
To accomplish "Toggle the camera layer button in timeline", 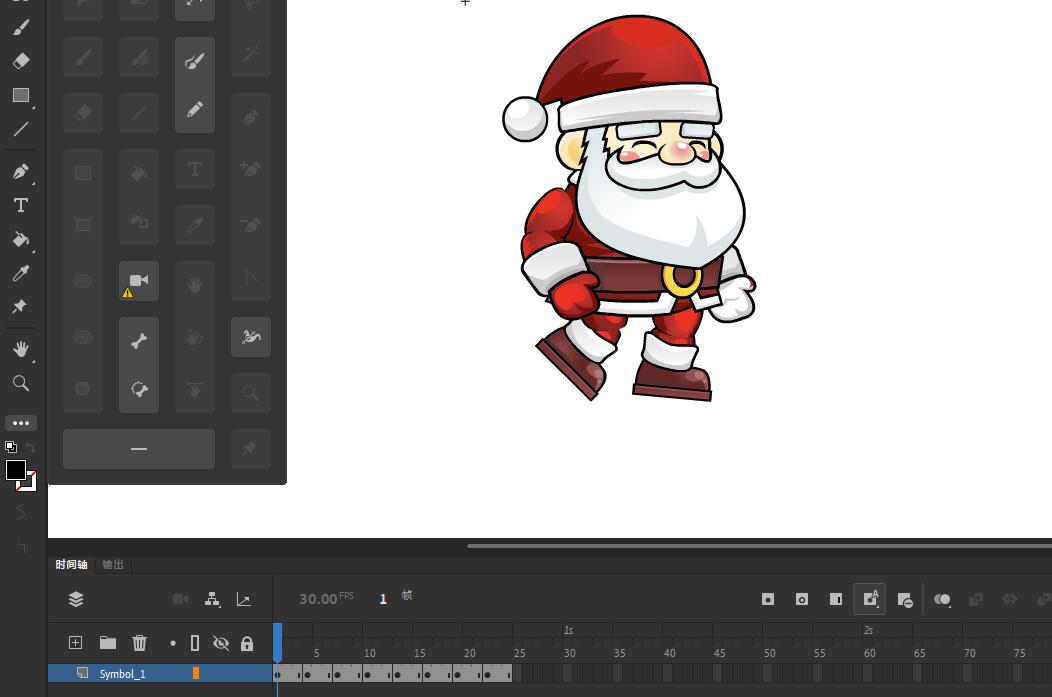I will coord(180,599).
